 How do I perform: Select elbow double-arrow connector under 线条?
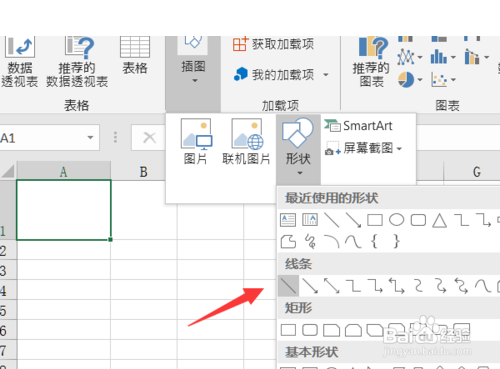pyautogui.click(x=397, y=286)
